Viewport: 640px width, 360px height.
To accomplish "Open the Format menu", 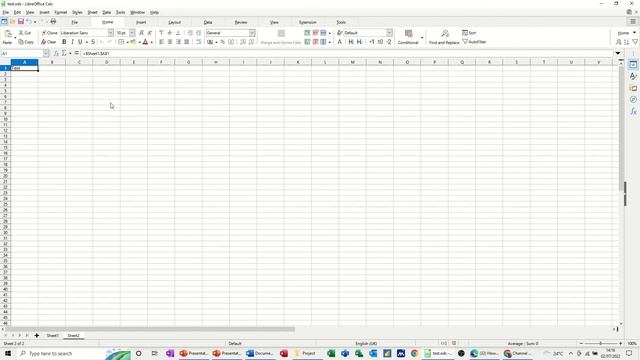I will (x=60, y=12).
